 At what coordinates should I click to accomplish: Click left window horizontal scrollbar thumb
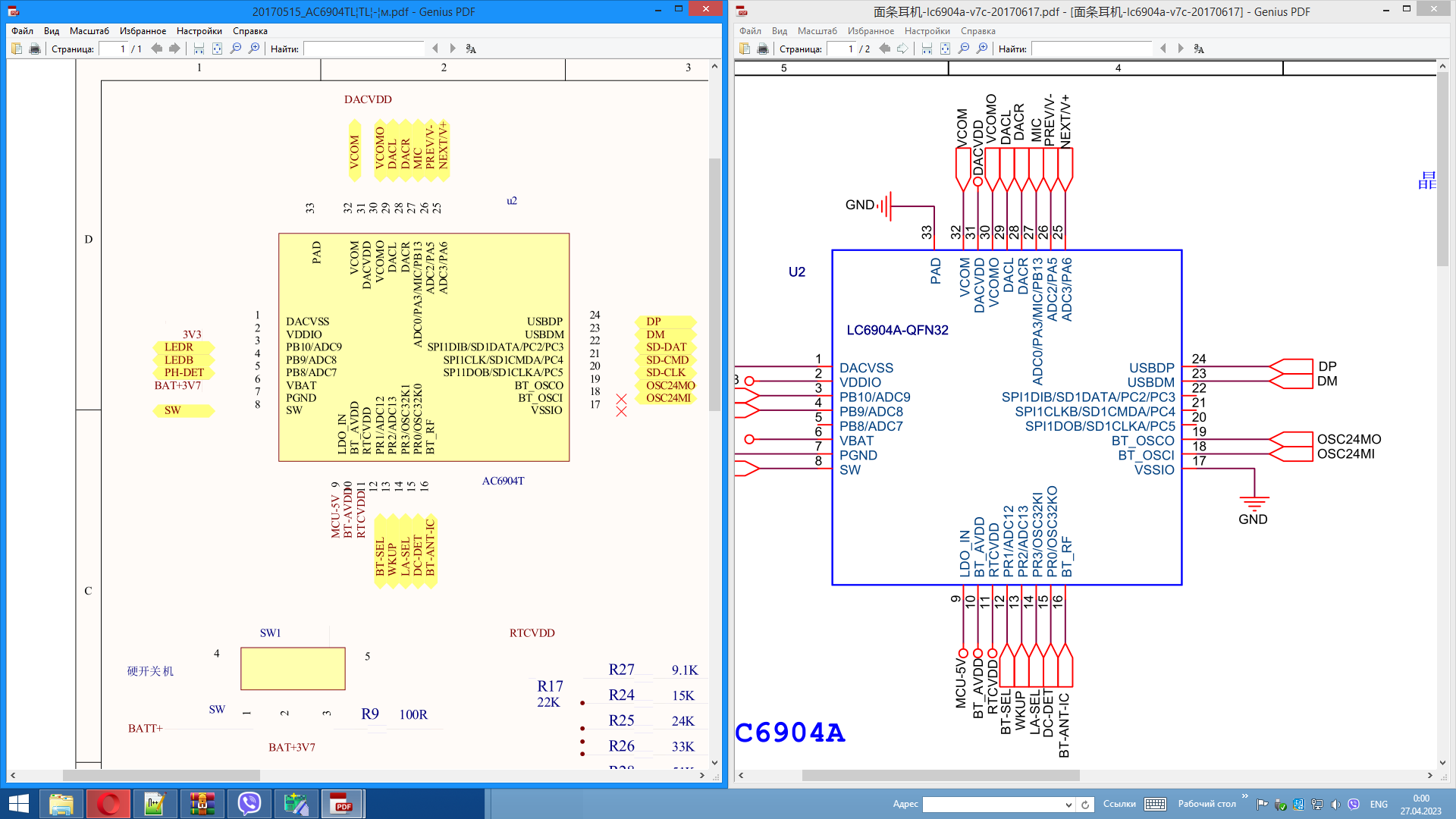coord(162,775)
